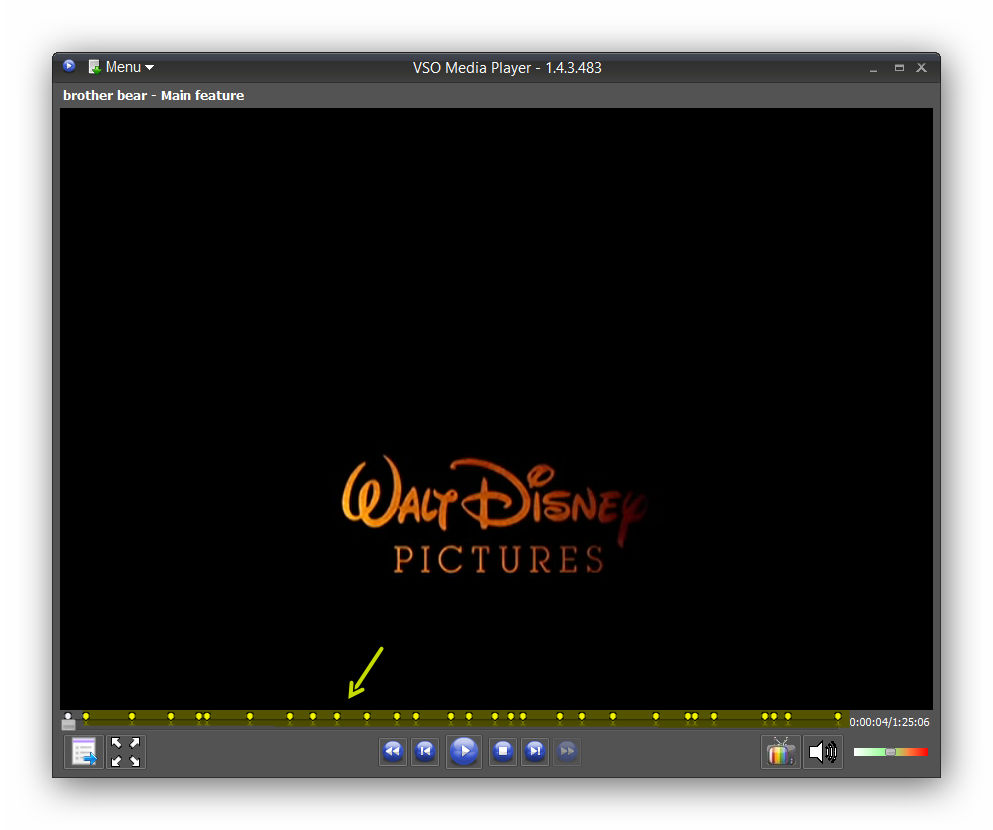The image size is (993, 830).
Task: Open the Menu dropdown
Action: coord(121,67)
